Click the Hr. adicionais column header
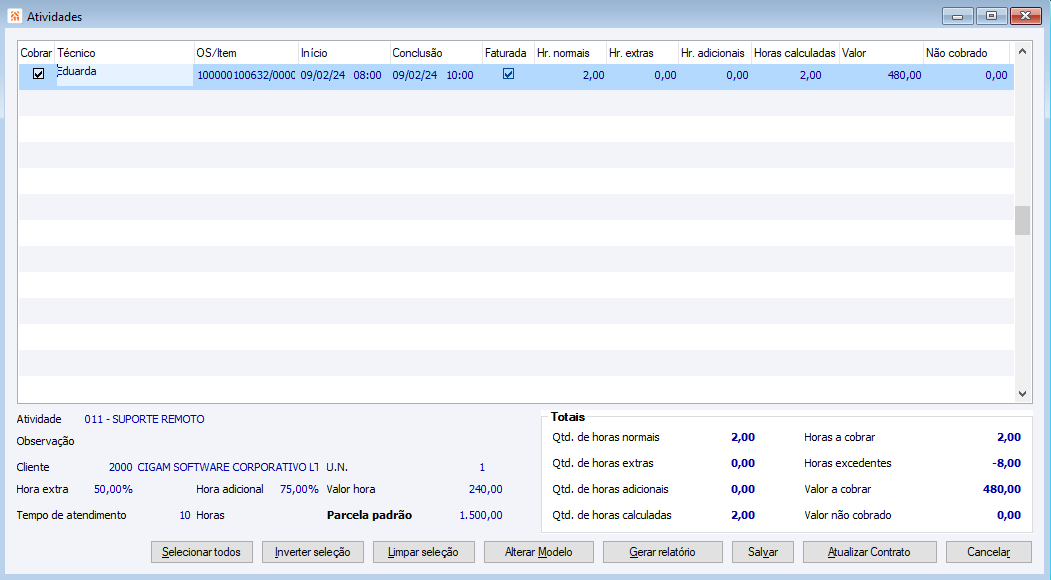 coord(715,53)
